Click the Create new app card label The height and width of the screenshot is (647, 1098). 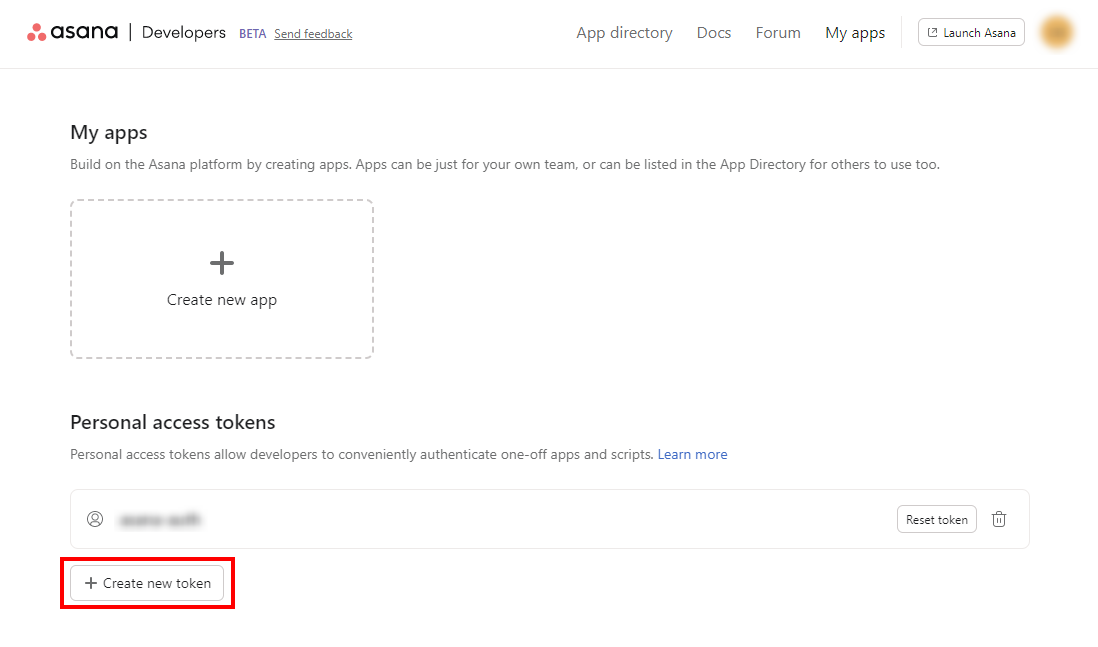(221, 300)
